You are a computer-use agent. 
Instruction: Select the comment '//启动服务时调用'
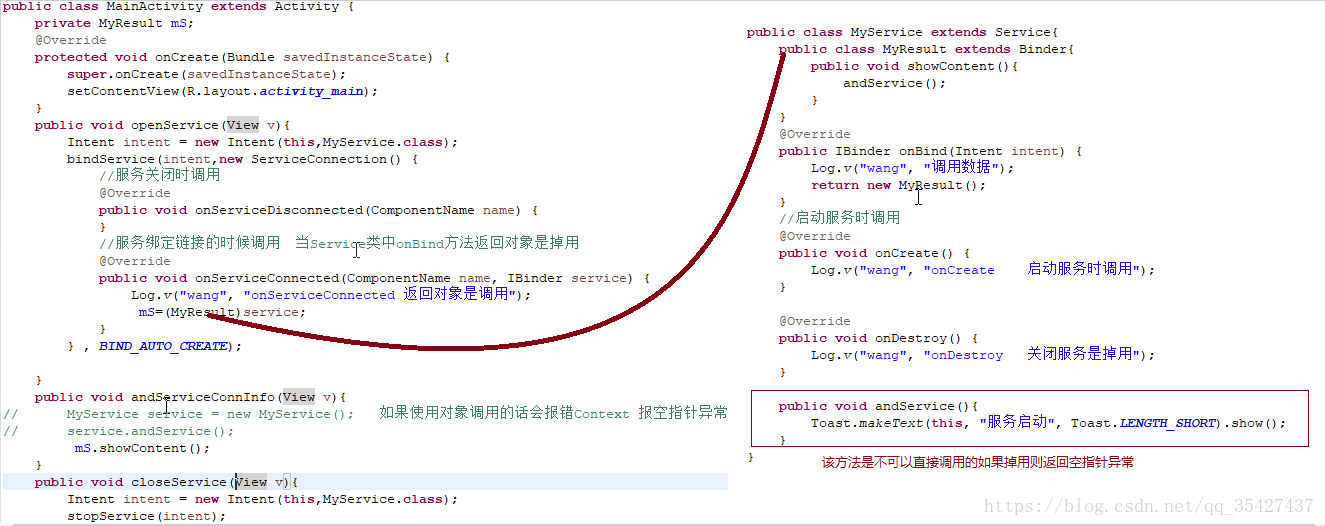[x=839, y=218]
